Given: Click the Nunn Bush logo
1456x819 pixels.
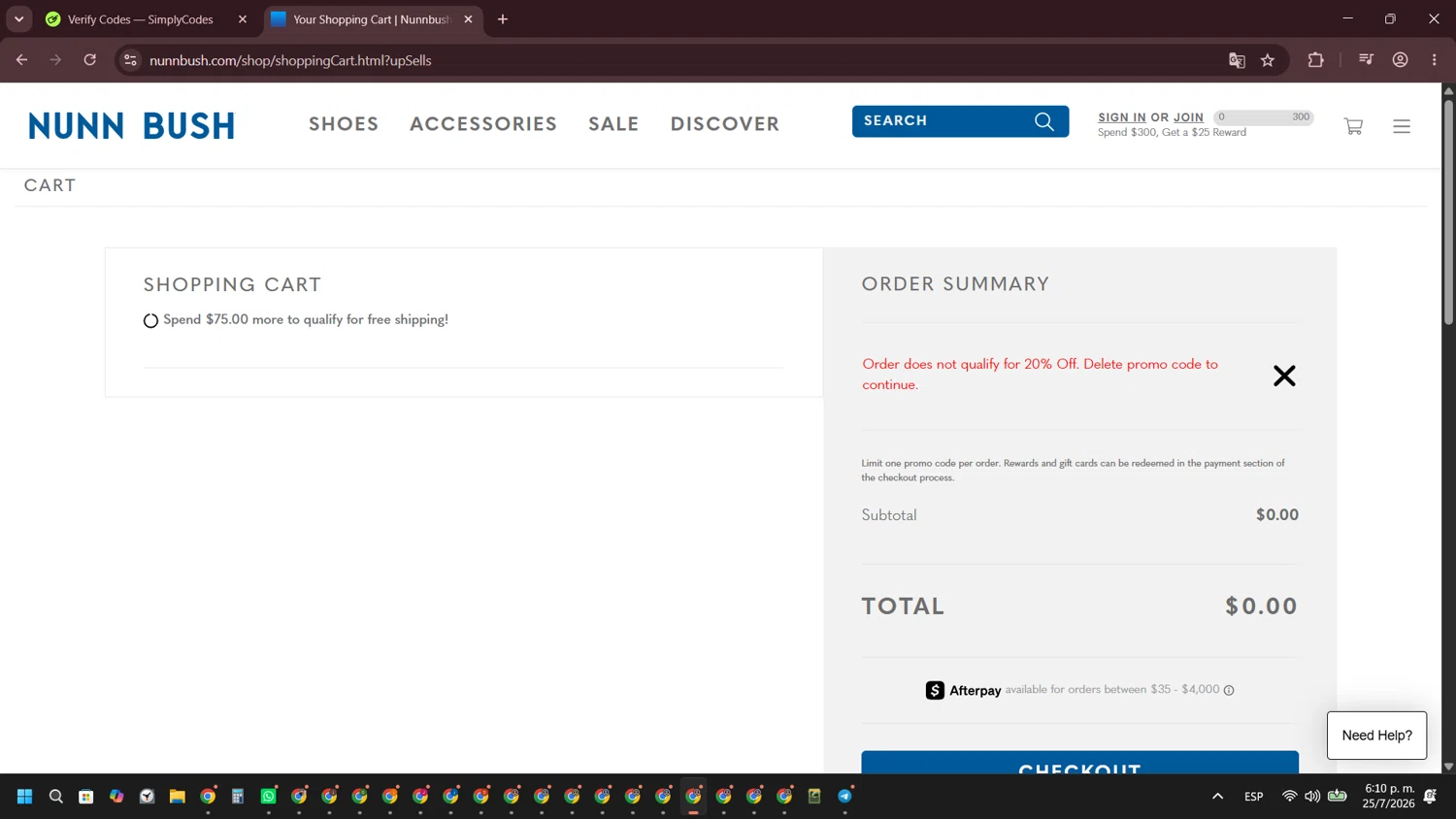Looking at the screenshot, I should click(x=132, y=125).
